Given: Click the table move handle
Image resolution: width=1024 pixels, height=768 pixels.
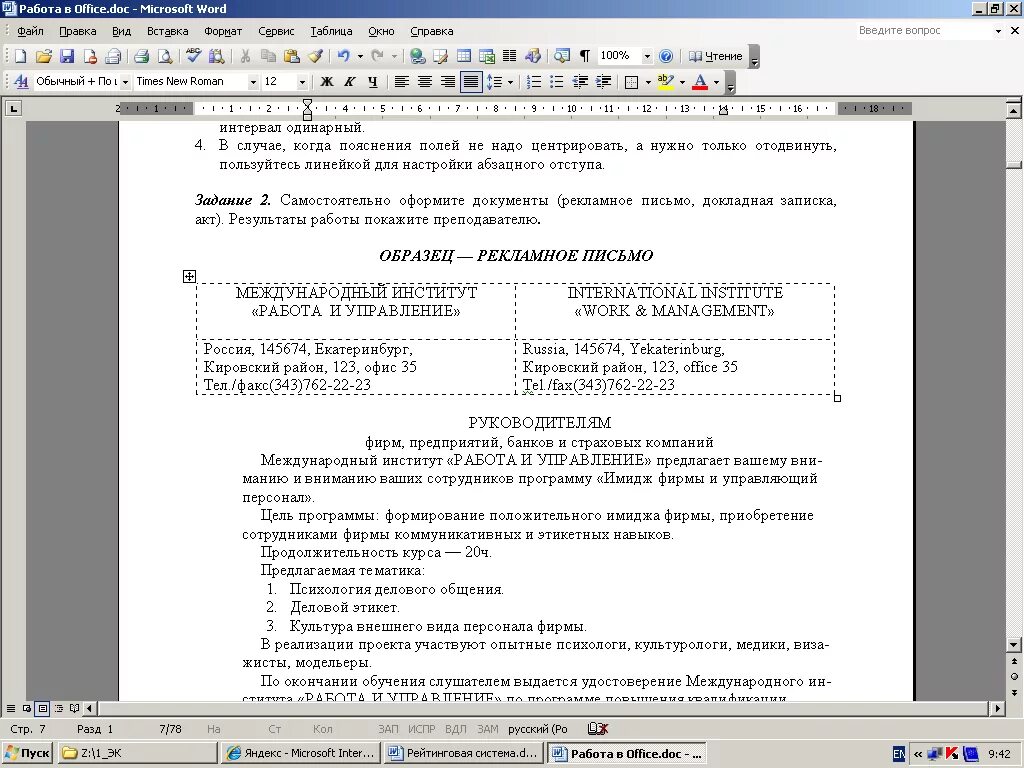Looking at the screenshot, I should 189,276.
